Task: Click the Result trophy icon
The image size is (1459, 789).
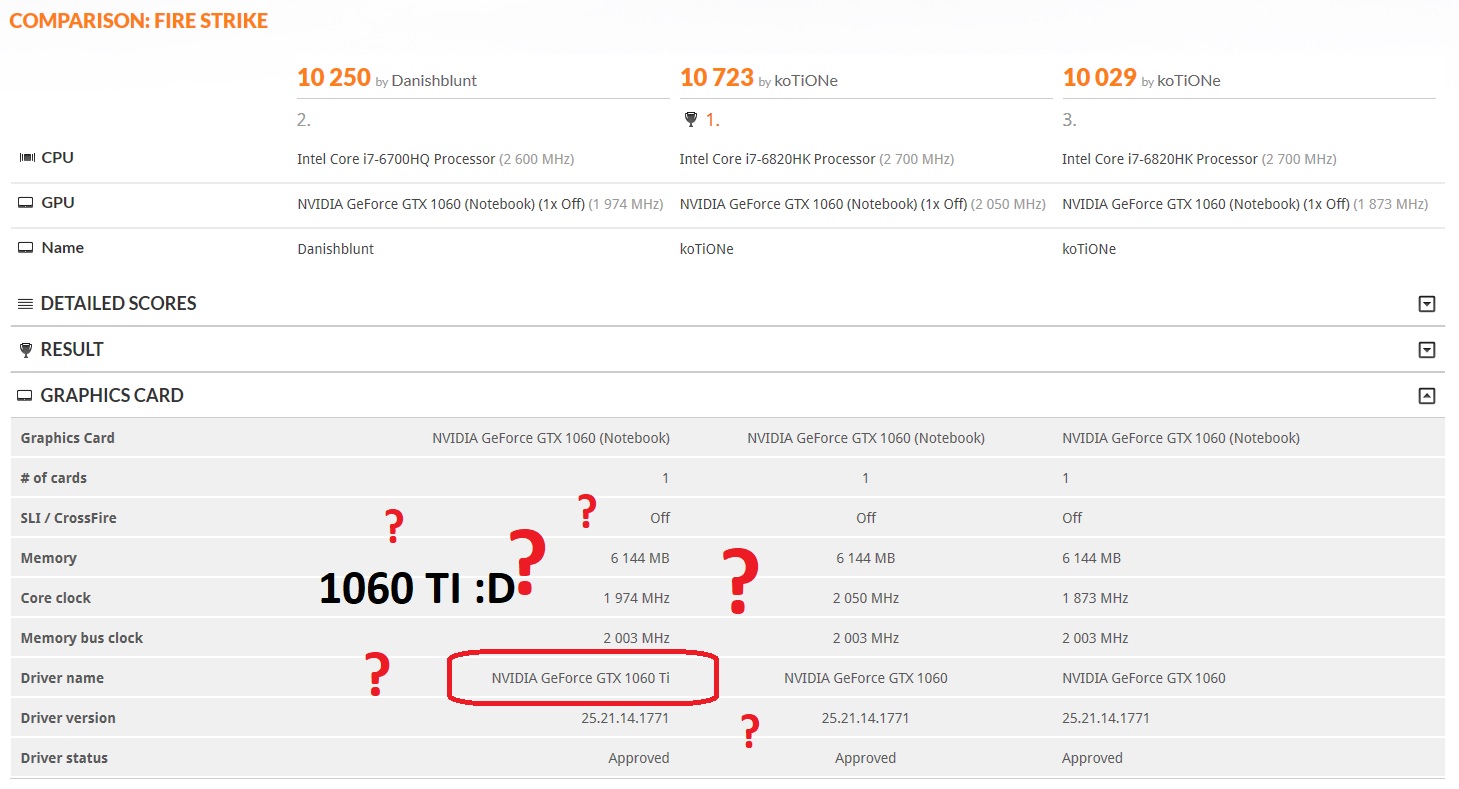Action: [x=26, y=350]
